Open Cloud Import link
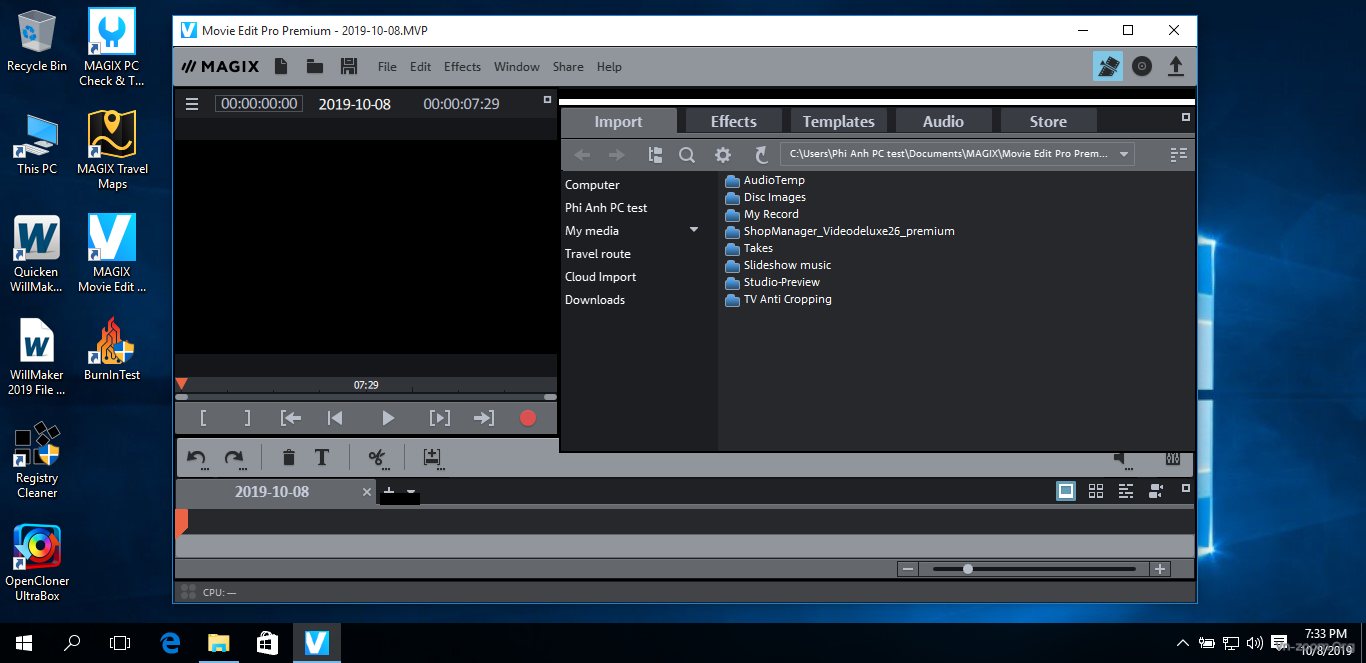Image resolution: width=1366 pixels, height=663 pixels. pos(600,277)
